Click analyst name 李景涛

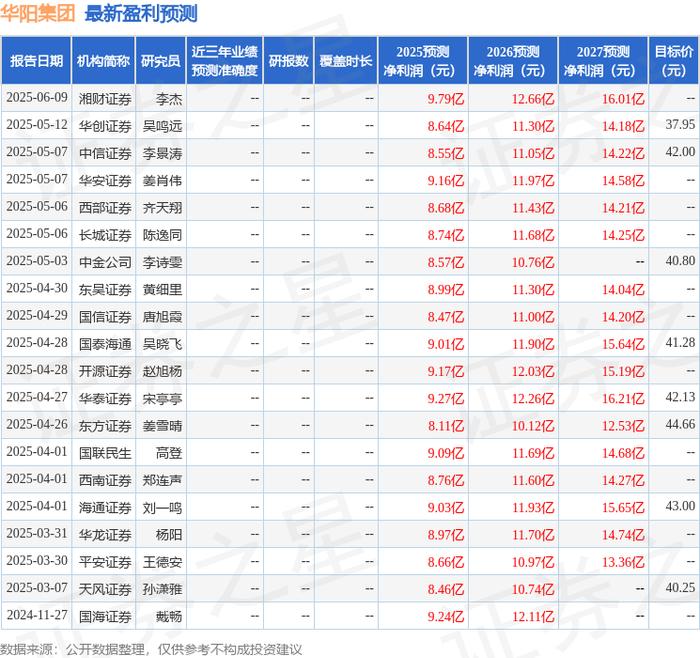162,154
